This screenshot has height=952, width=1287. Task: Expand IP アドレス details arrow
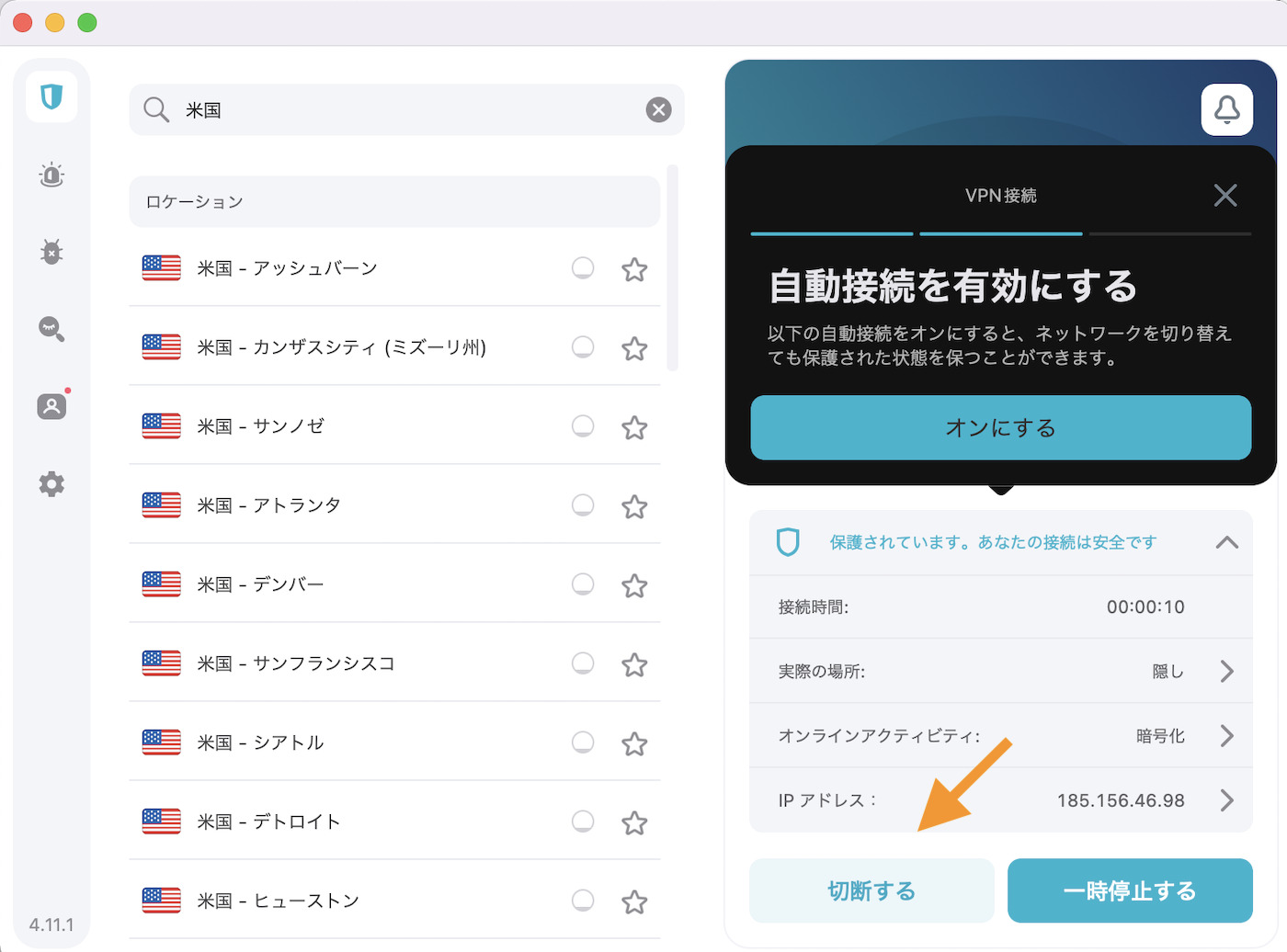pyautogui.click(x=1227, y=800)
